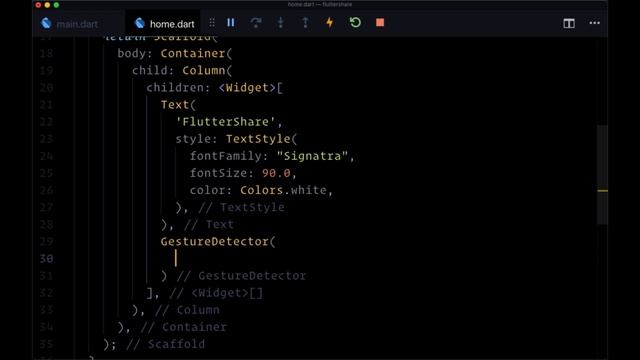Click the color: property name on line 26
This screenshot has height=360, width=640.
point(211,190)
